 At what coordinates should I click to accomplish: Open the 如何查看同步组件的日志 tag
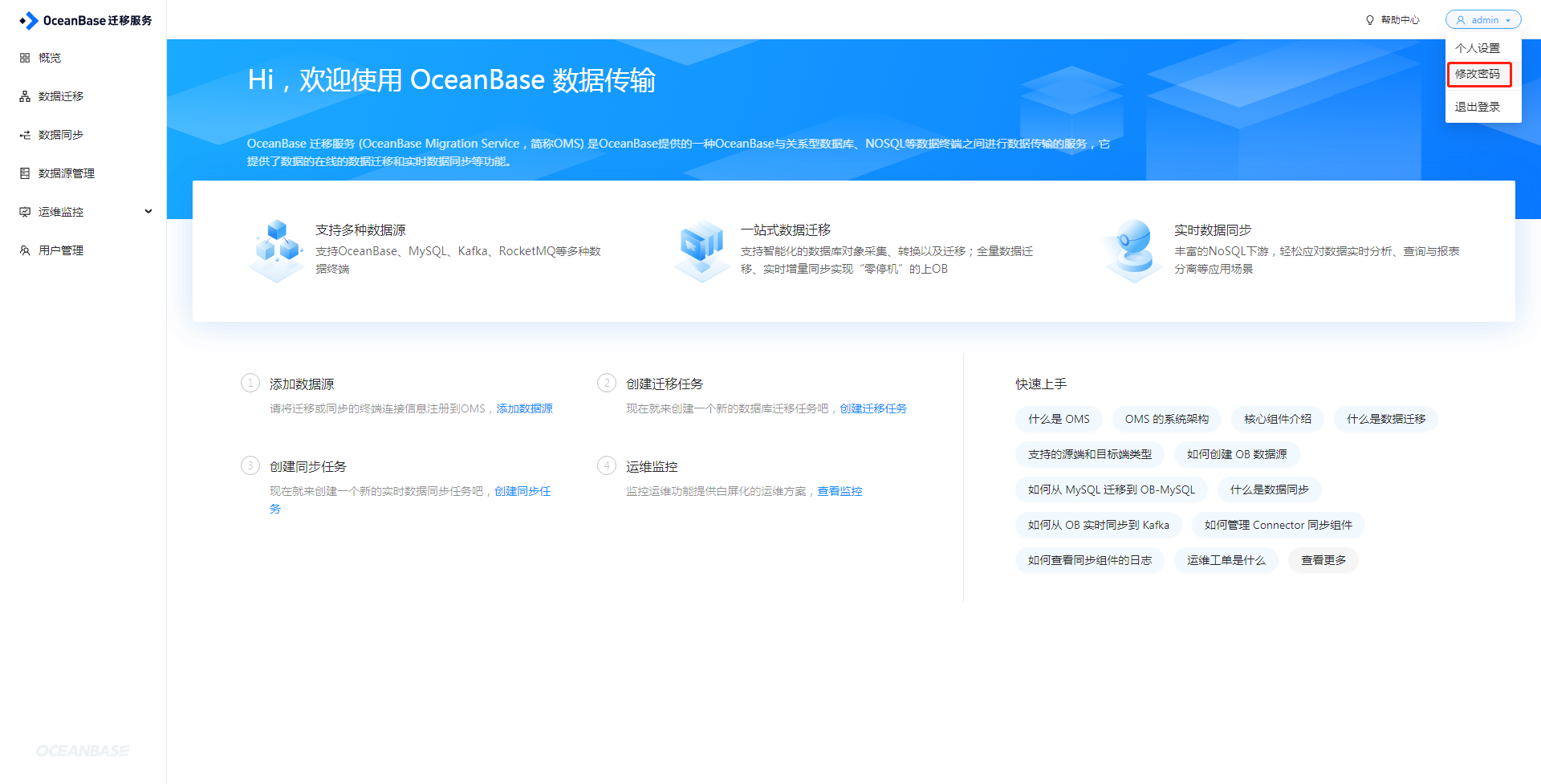click(x=1090, y=560)
